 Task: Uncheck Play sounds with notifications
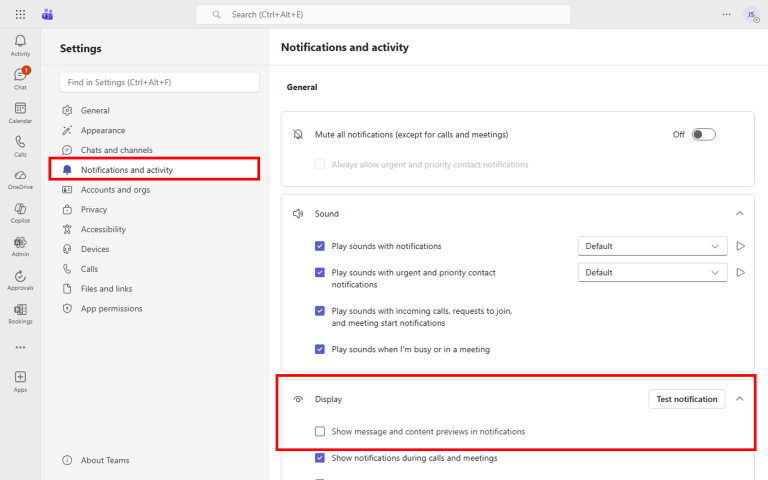pyautogui.click(x=320, y=246)
